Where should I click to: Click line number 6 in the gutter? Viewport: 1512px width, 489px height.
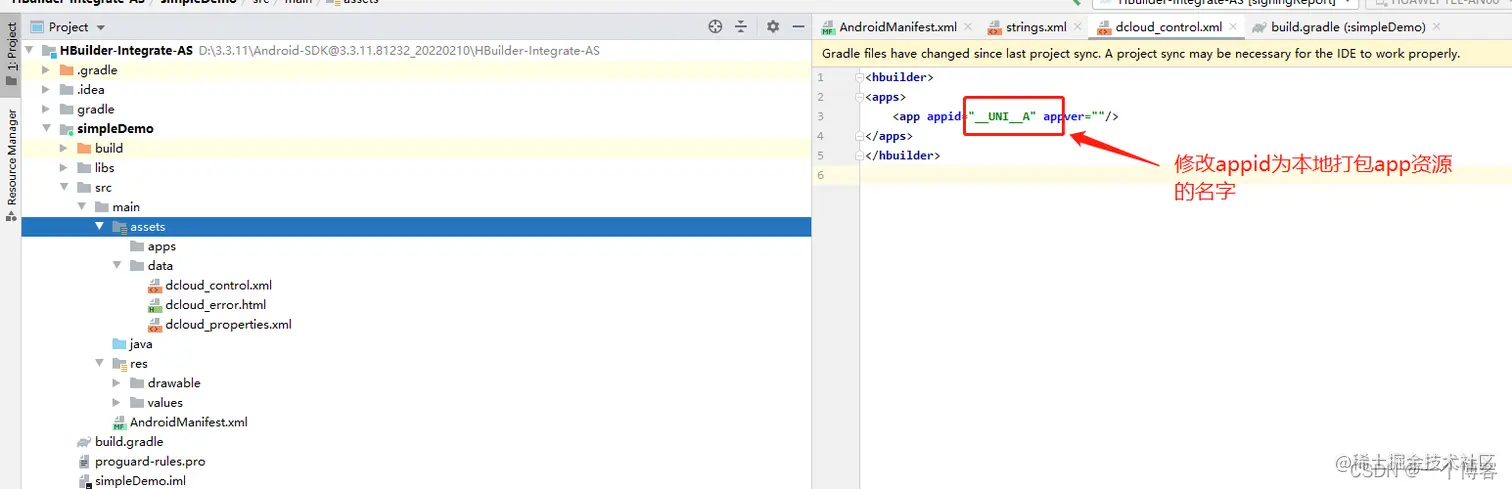[x=820, y=175]
